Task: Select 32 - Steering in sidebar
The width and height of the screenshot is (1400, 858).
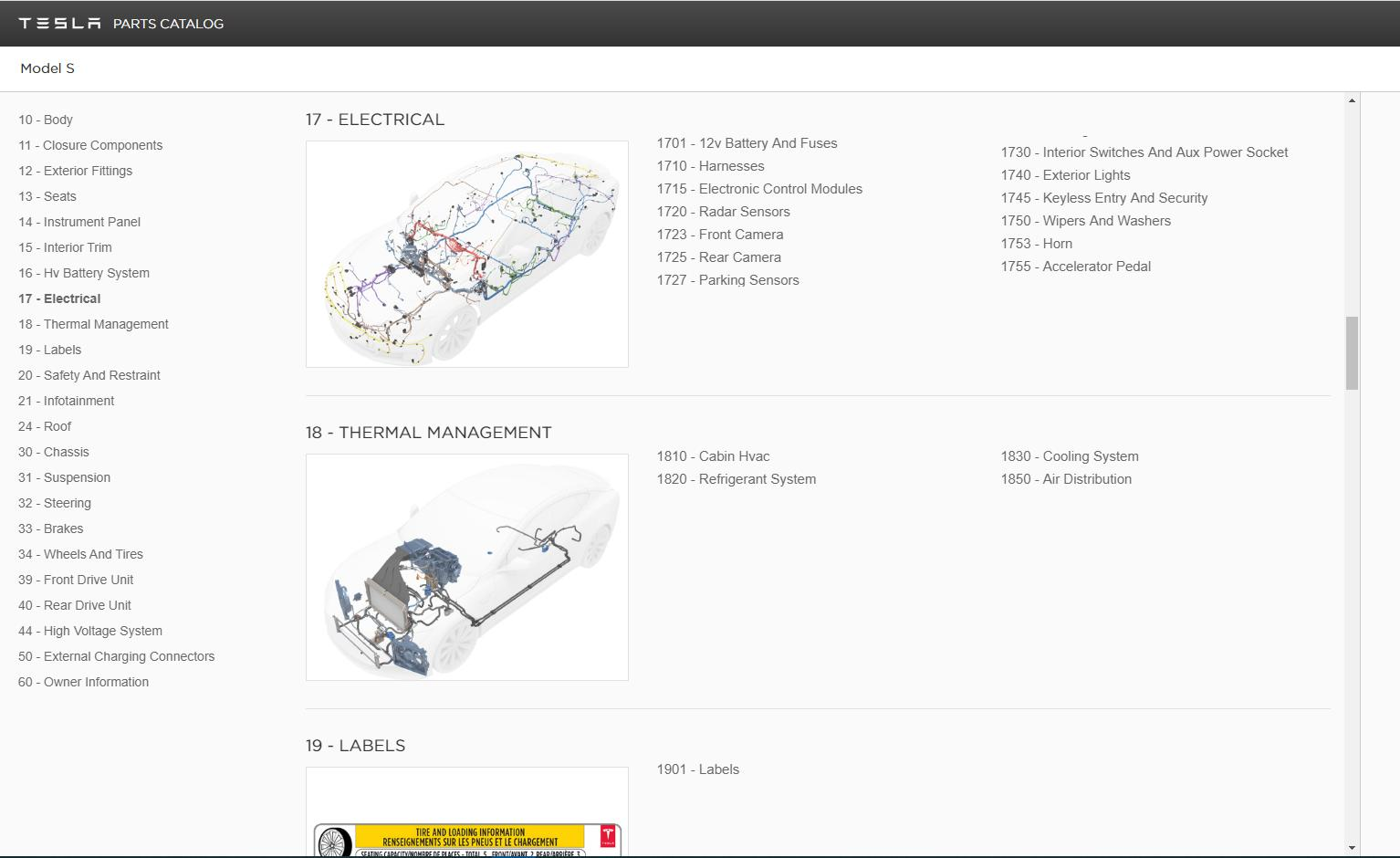Action: click(55, 503)
